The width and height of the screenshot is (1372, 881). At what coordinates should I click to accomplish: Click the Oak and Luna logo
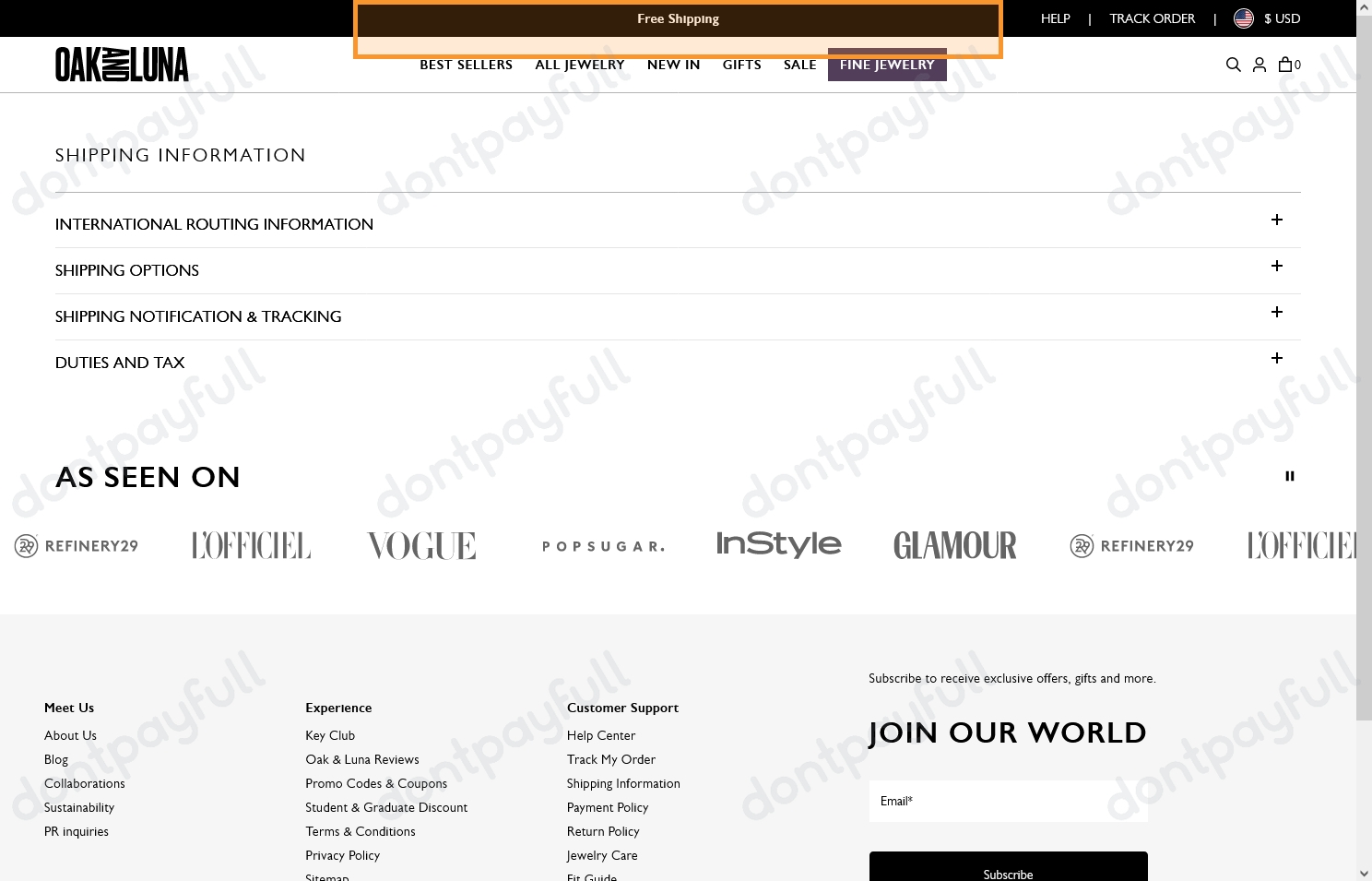pyautogui.click(x=122, y=65)
